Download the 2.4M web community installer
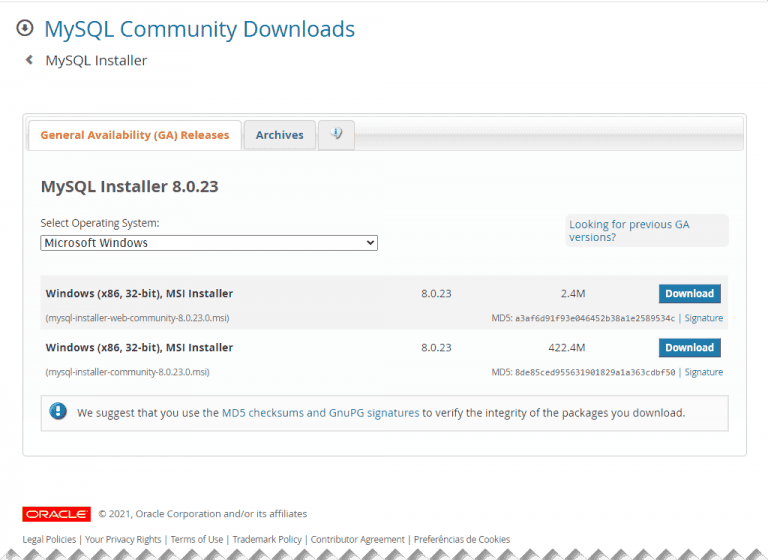The height and width of the screenshot is (560, 768). click(x=689, y=294)
